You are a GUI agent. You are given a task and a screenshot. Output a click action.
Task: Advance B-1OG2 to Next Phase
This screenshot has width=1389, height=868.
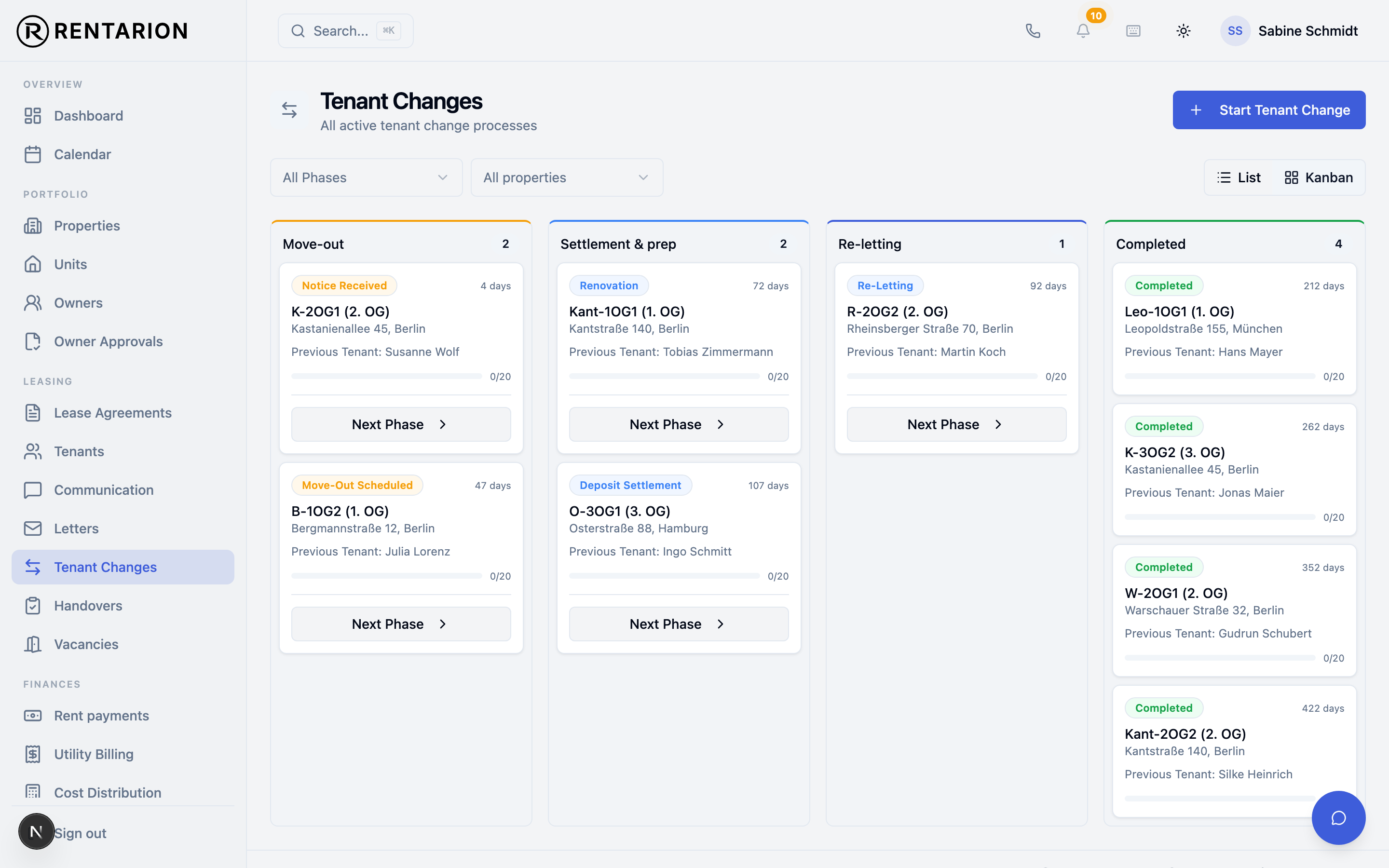[x=401, y=624]
